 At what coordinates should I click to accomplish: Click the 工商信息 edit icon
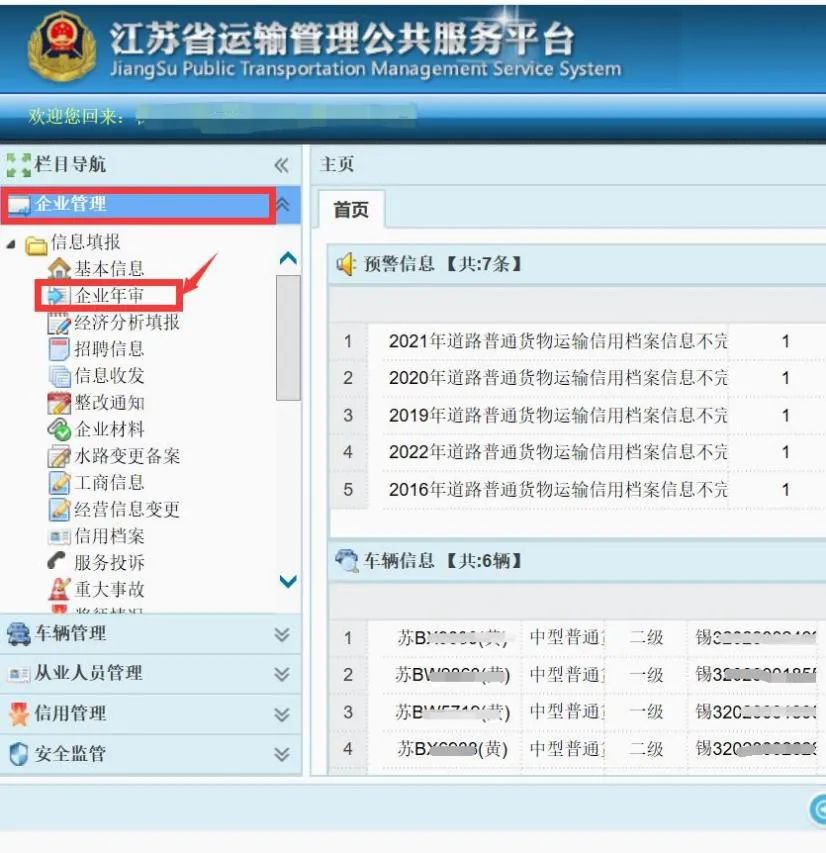(x=59, y=483)
